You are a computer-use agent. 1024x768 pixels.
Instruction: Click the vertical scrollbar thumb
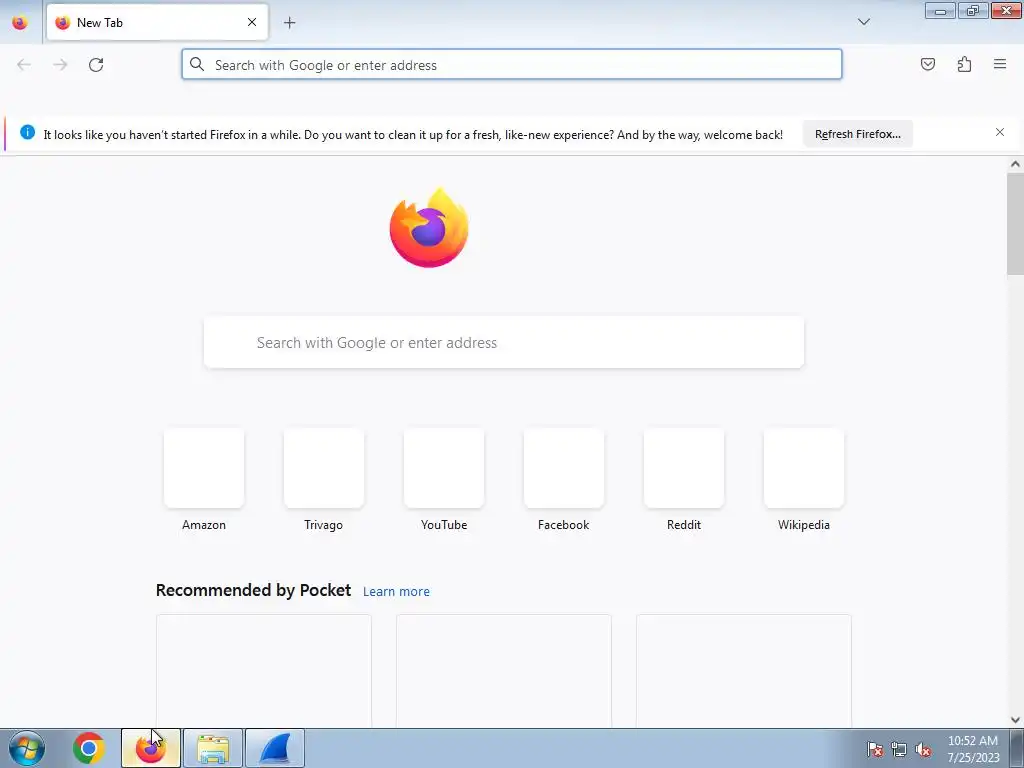1015,224
